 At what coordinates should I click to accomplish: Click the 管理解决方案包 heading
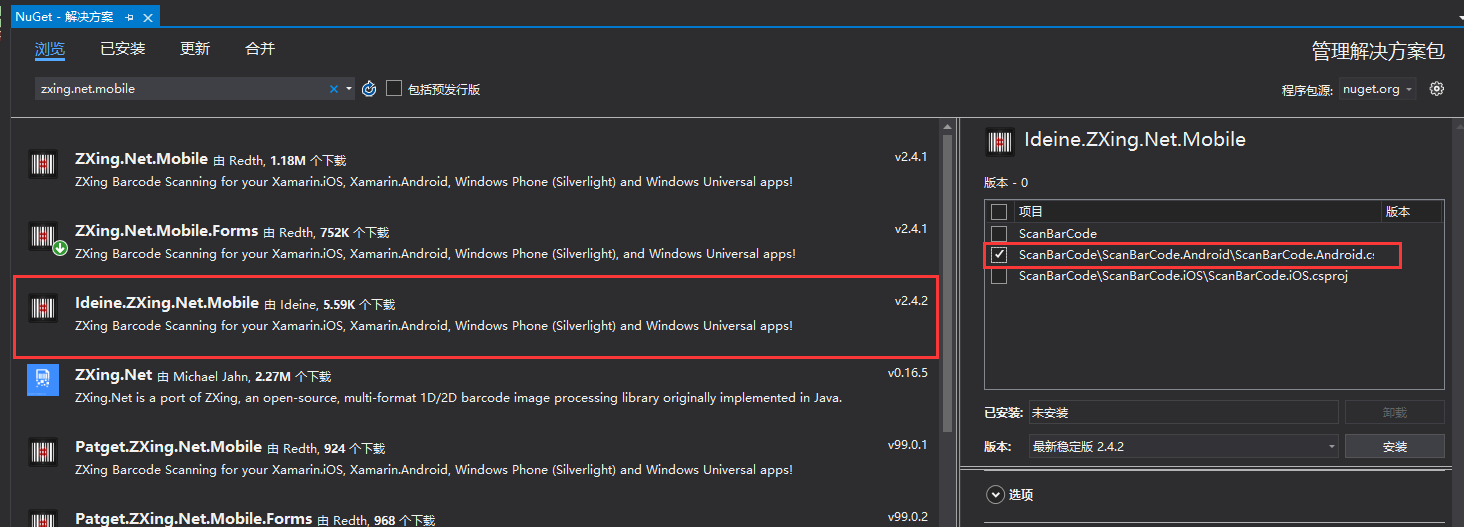(1378, 50)
